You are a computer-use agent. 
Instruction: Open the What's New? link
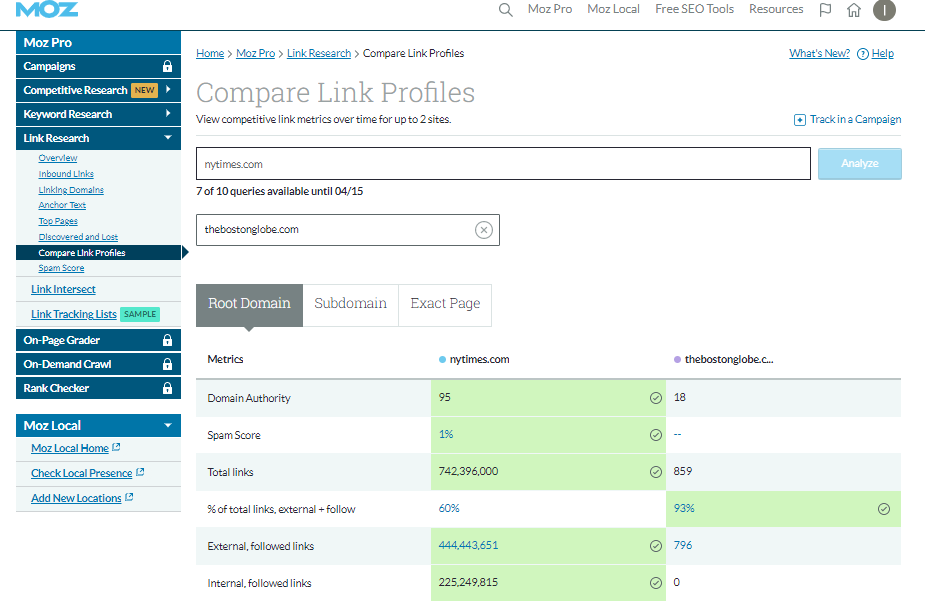(819, 53)
